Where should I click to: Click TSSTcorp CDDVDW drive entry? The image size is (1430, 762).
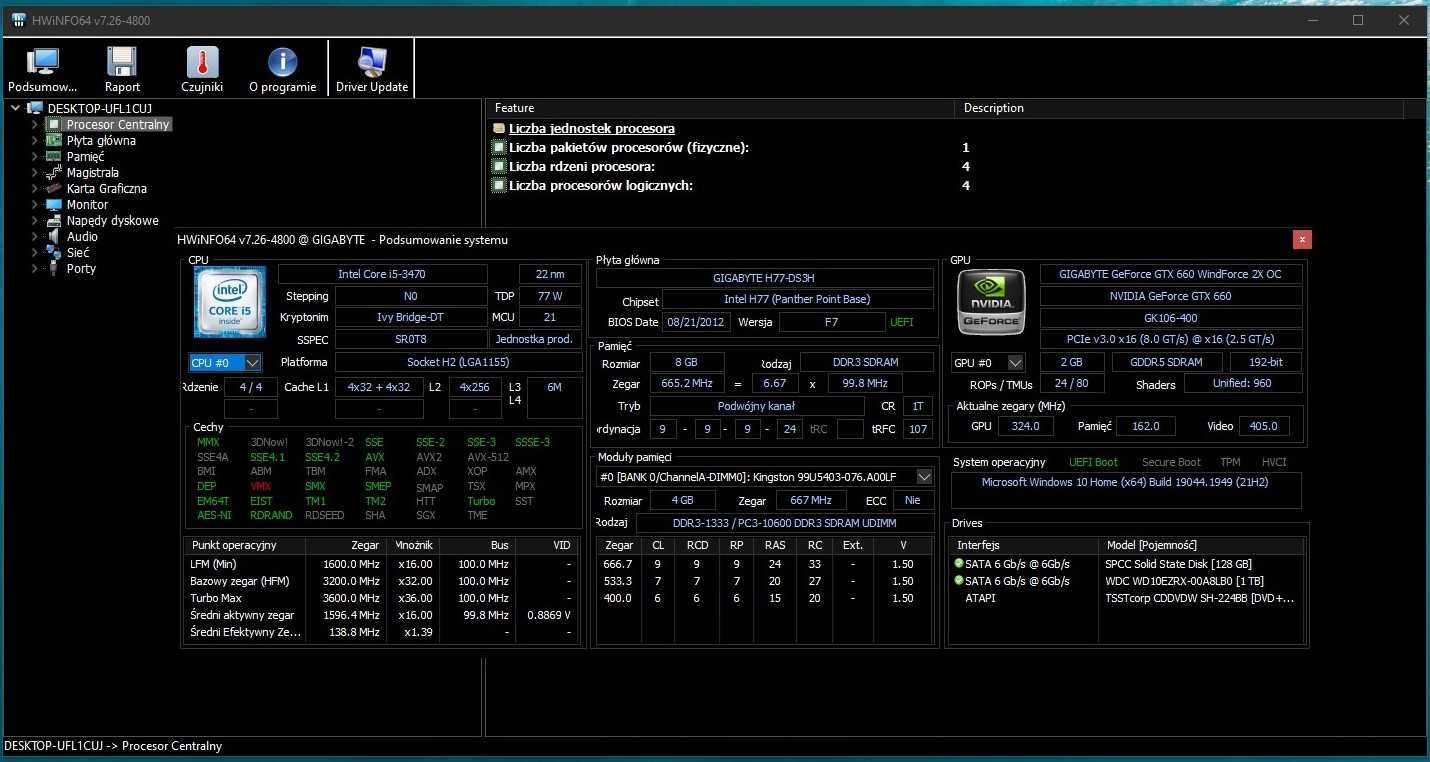click(x=1200, y=598)
